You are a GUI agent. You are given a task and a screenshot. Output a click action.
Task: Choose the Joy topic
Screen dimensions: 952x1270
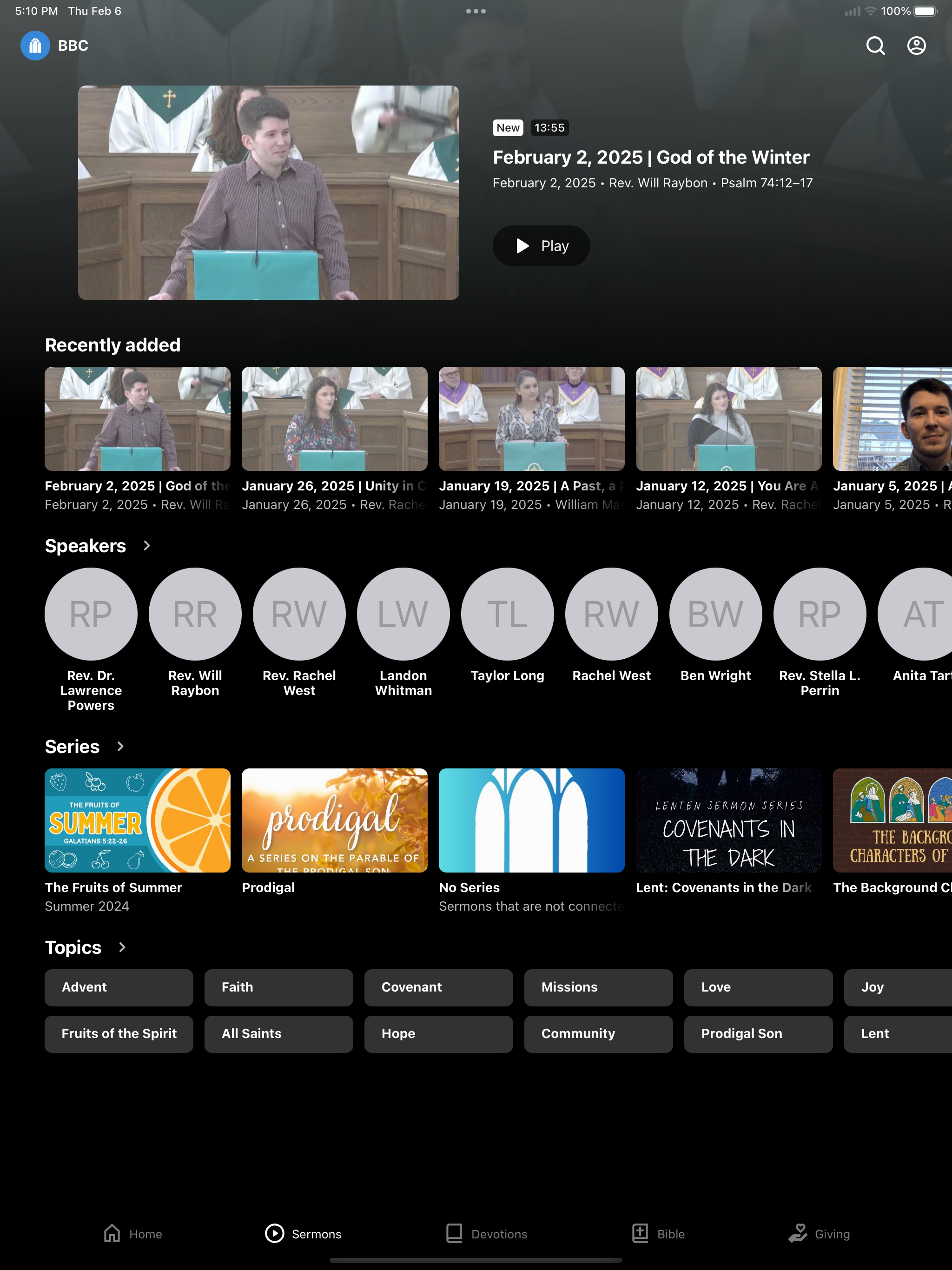coord(898,987)
